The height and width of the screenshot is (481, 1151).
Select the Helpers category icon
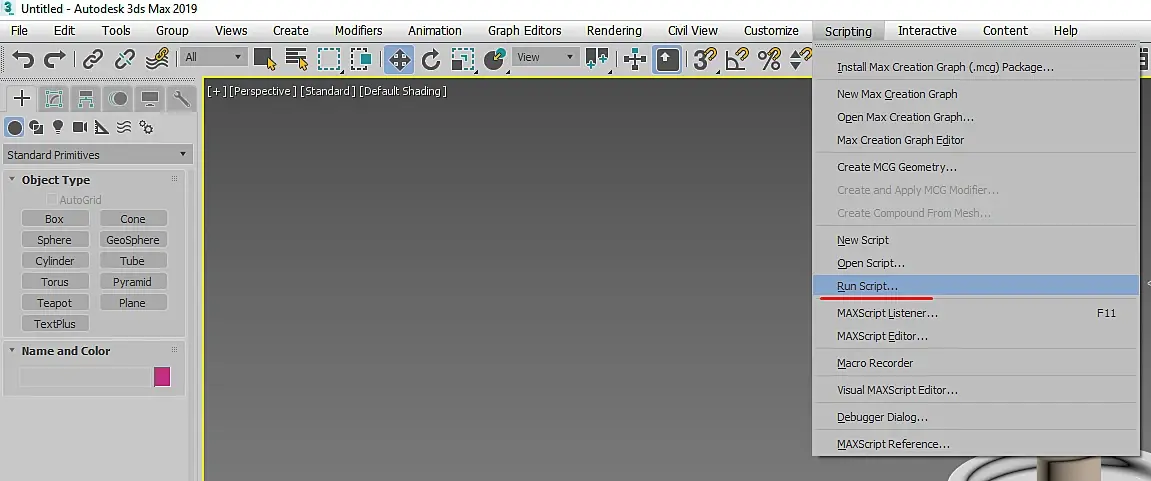pyautogui.click(x=102, y=128)
